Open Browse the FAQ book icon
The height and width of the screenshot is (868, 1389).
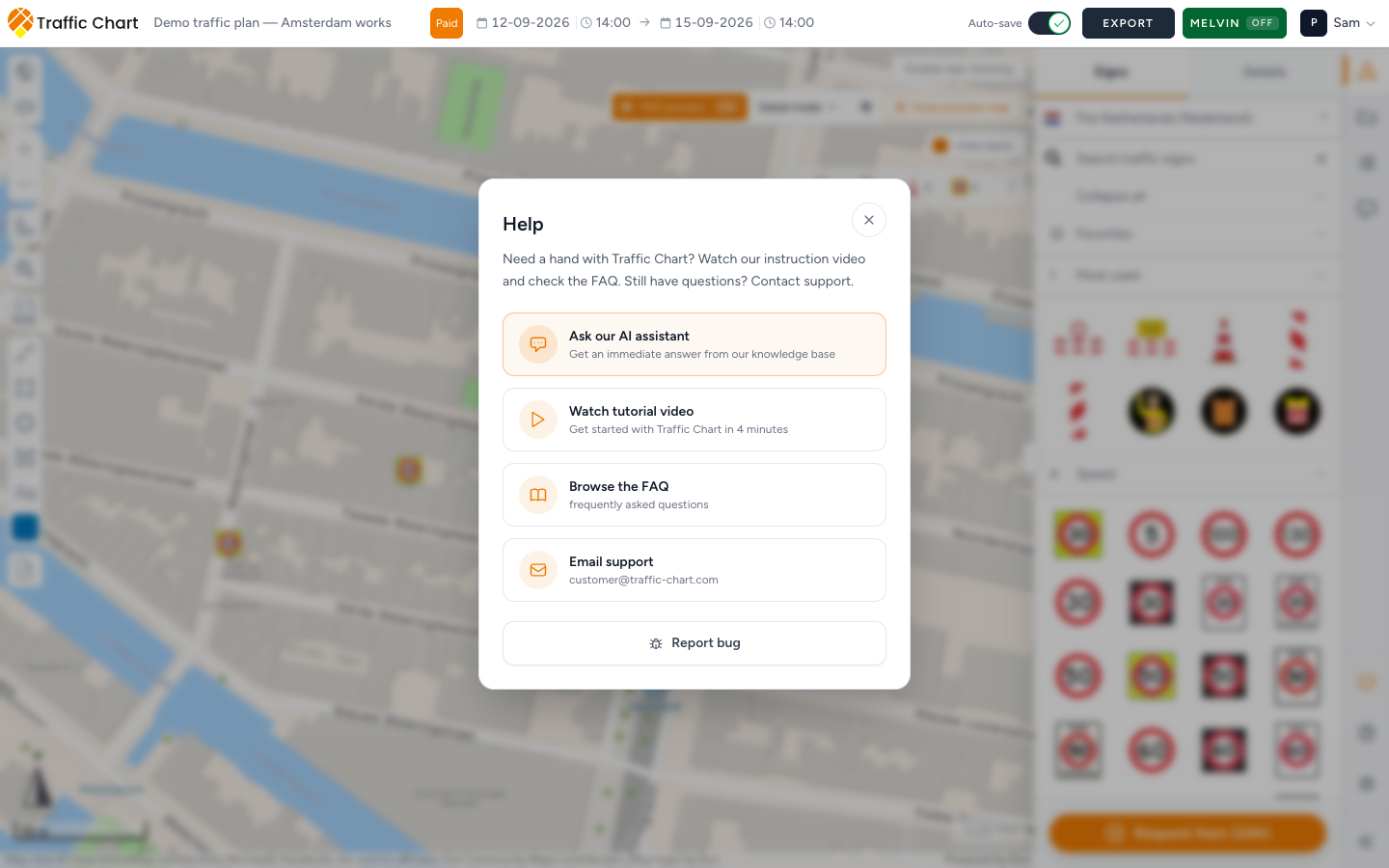click(x=538, y=495)
